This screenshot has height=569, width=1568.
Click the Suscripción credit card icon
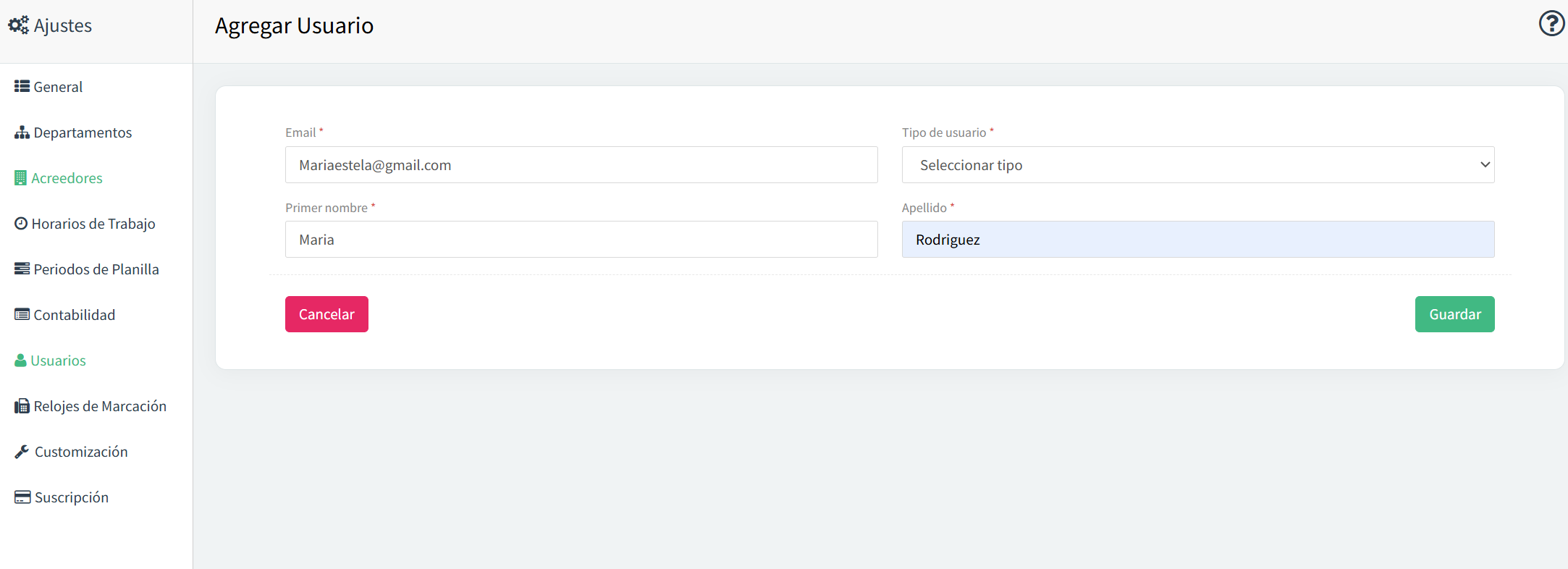(x=22, y=497)
